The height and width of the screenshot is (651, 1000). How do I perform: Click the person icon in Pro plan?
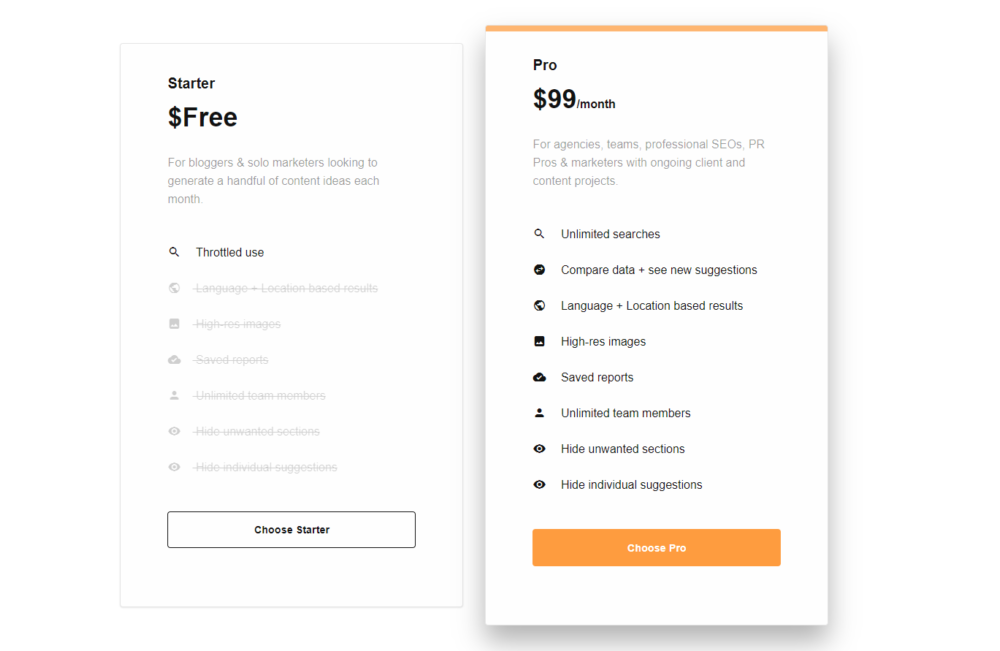[539, 413]
